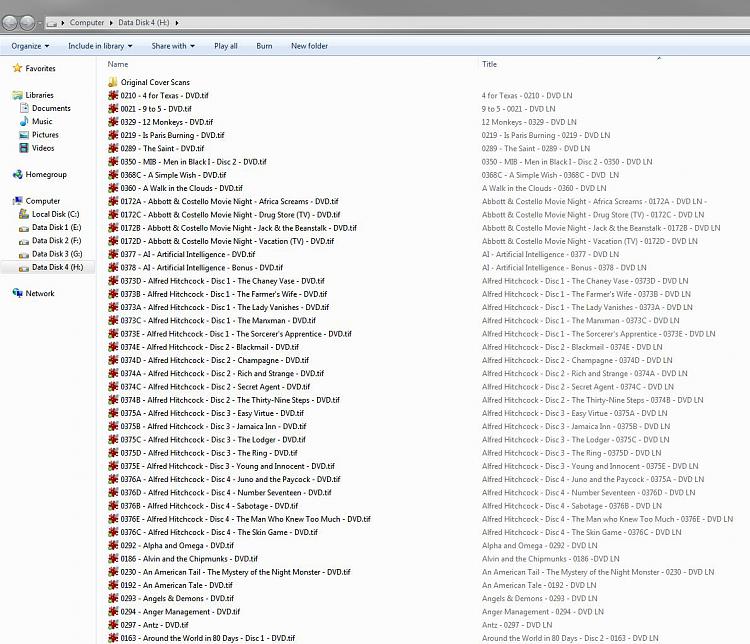
Task: Click the Libraries icon in sidebar
Action: [18, 95]
